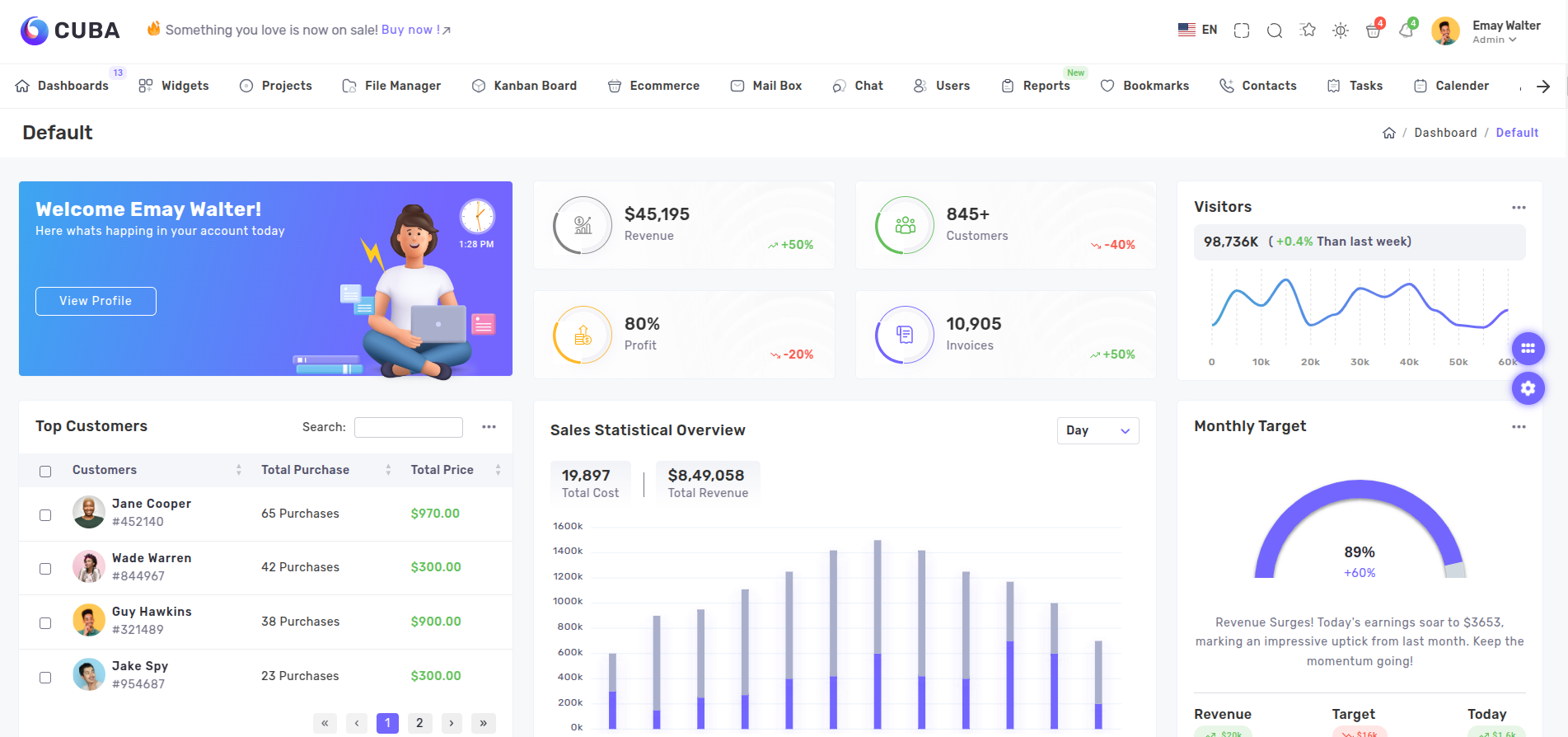Image resolution: width=1568 pixels, height=737 pixels.
Task: Check the box next to Jane Cooper
Action: pos(45,514)
